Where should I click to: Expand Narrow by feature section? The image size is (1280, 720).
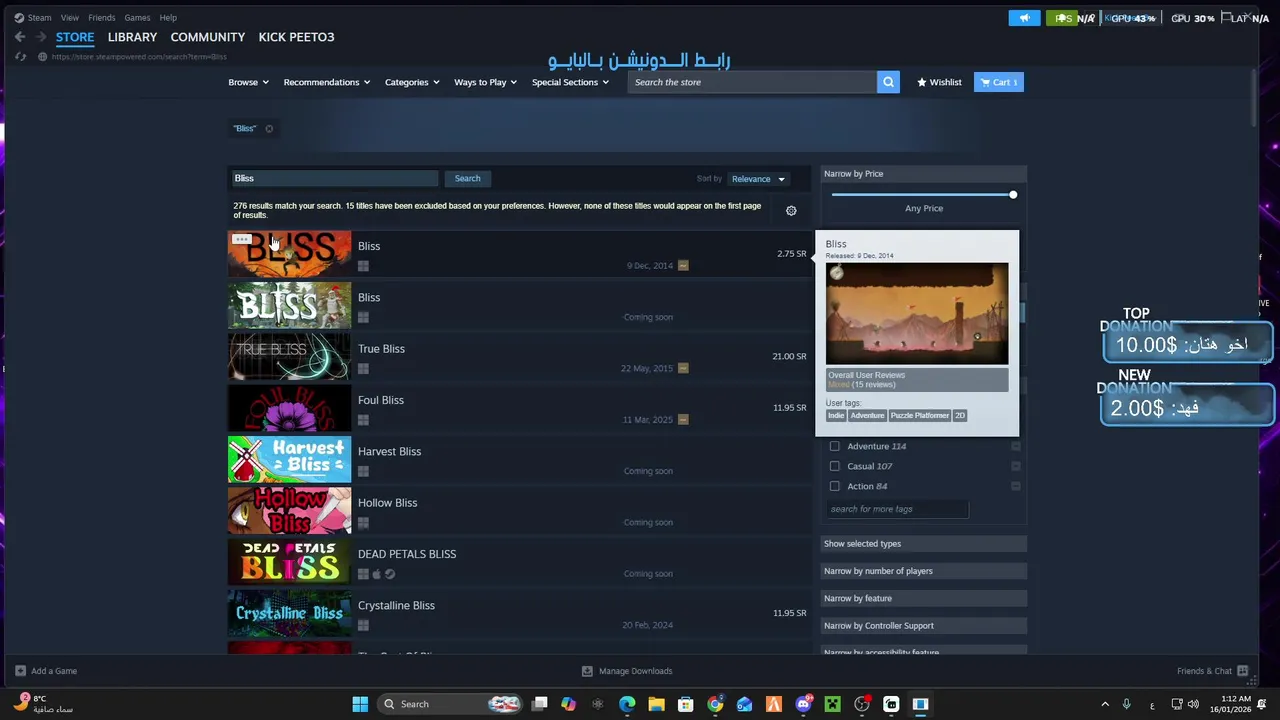click(x=924, y=598)
